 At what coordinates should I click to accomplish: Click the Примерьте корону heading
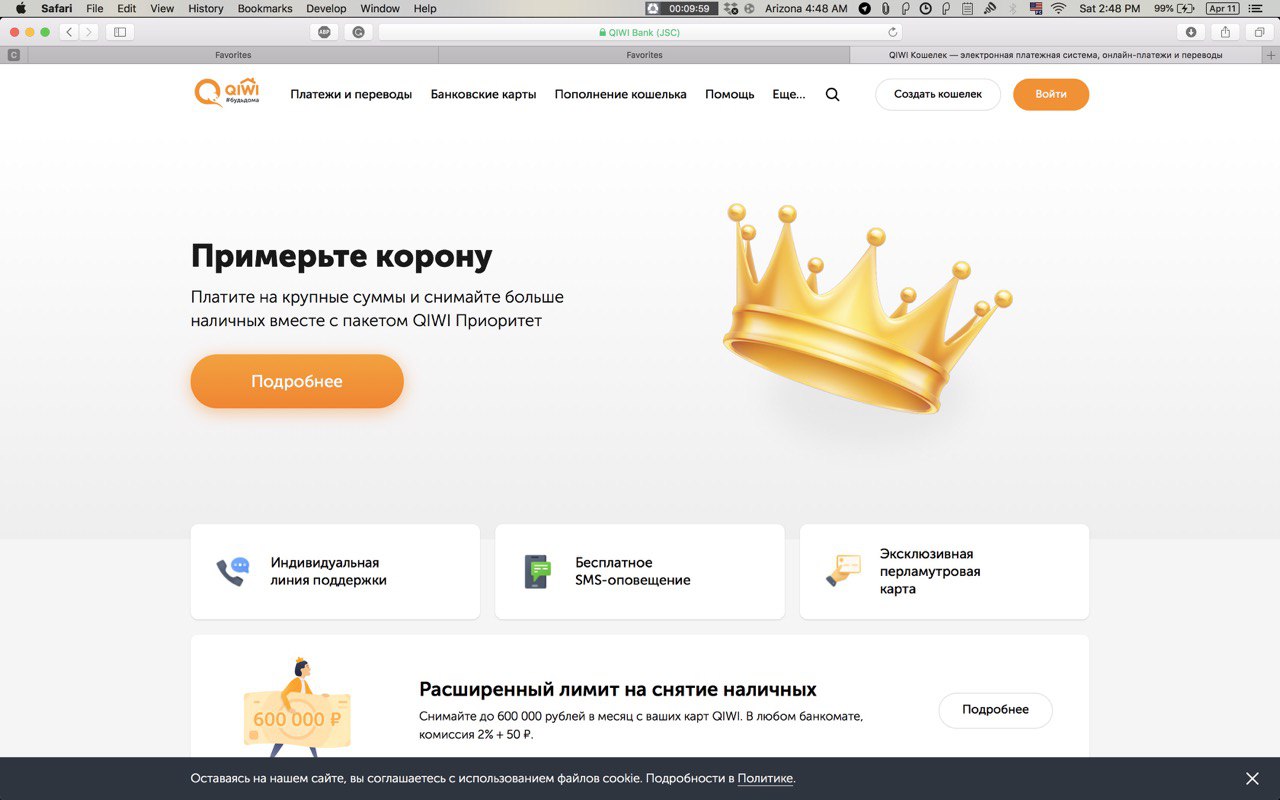point(341,257)
